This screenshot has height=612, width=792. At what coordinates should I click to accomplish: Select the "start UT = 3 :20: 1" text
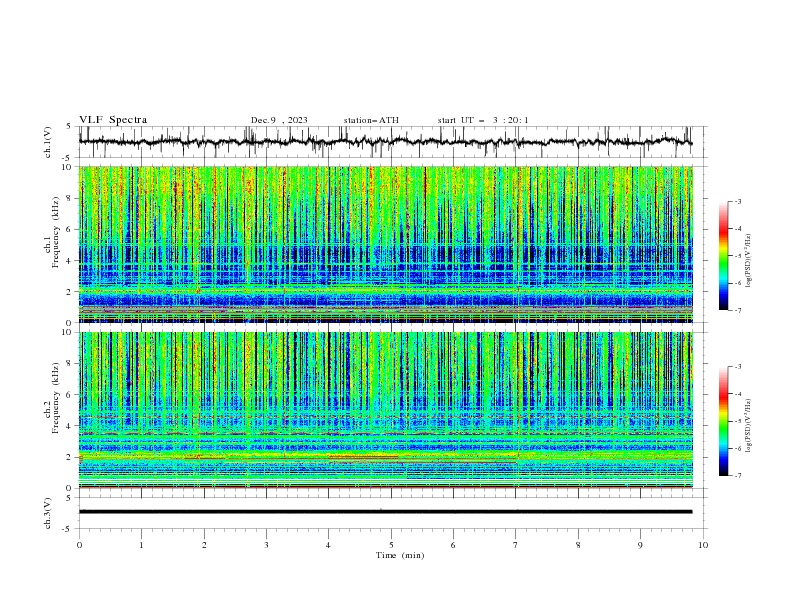[x=483, y=120]
